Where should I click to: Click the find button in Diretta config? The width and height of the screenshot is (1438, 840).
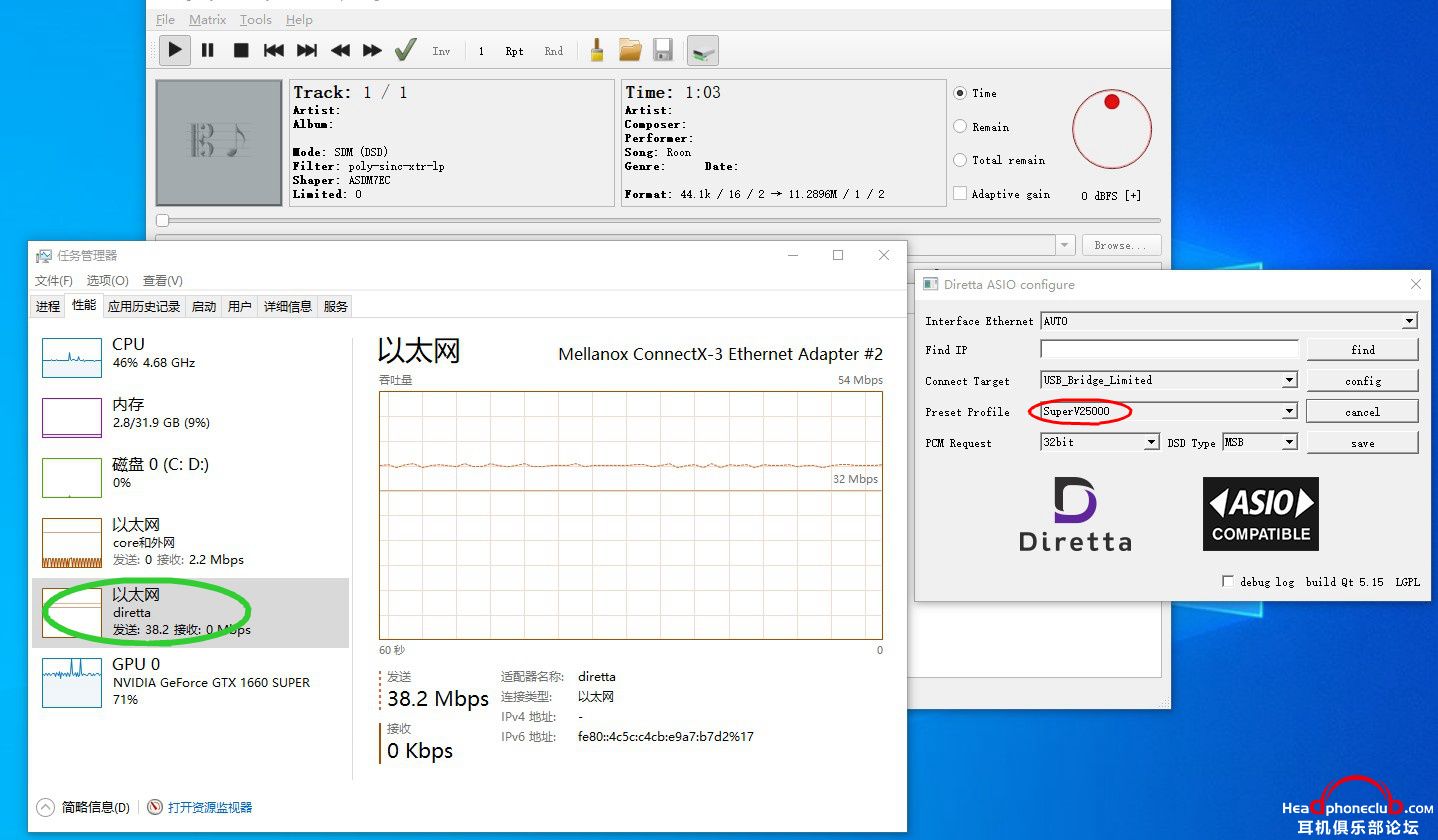[1362, 349]
